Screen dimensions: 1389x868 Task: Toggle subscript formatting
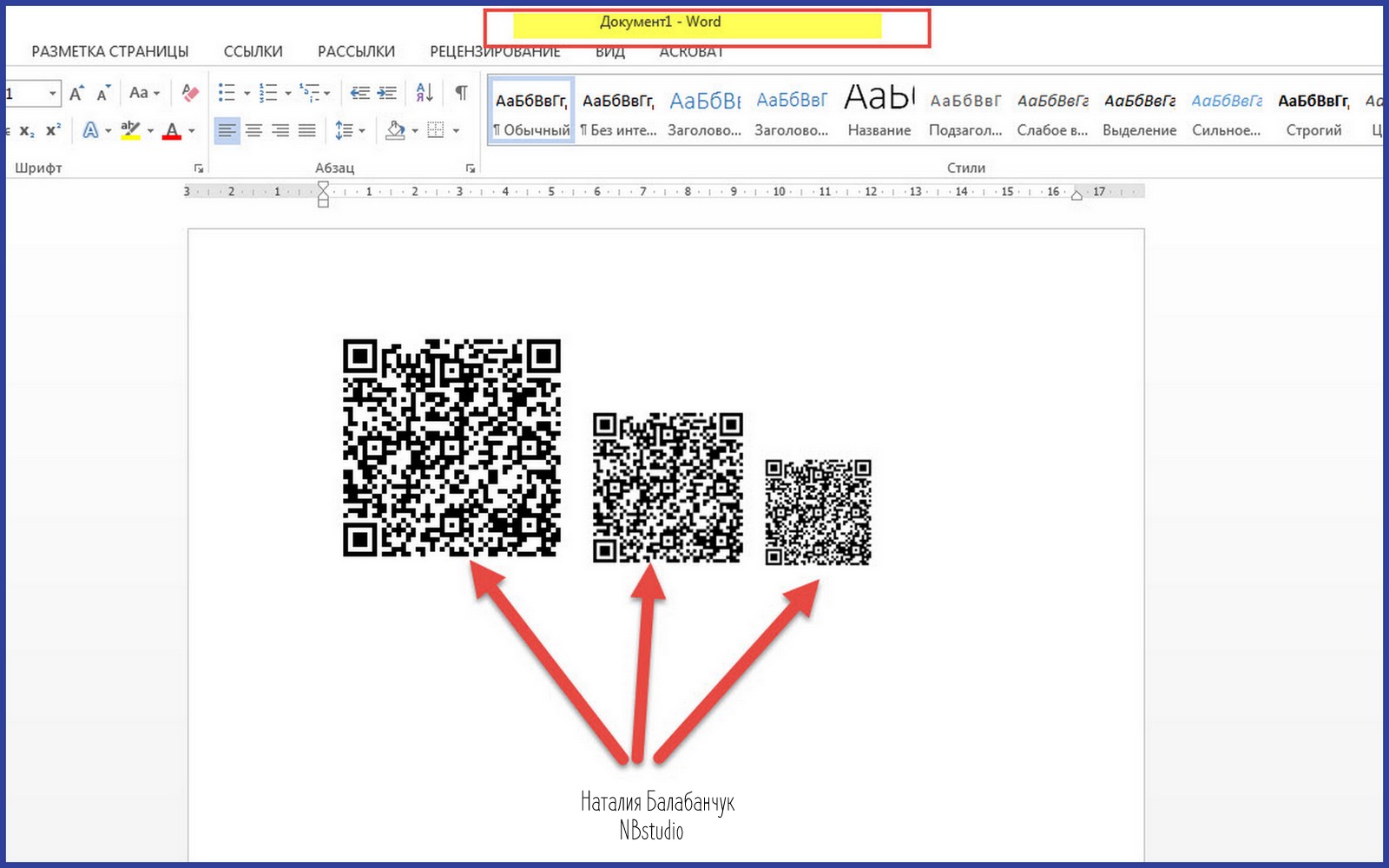click(28, 131)
